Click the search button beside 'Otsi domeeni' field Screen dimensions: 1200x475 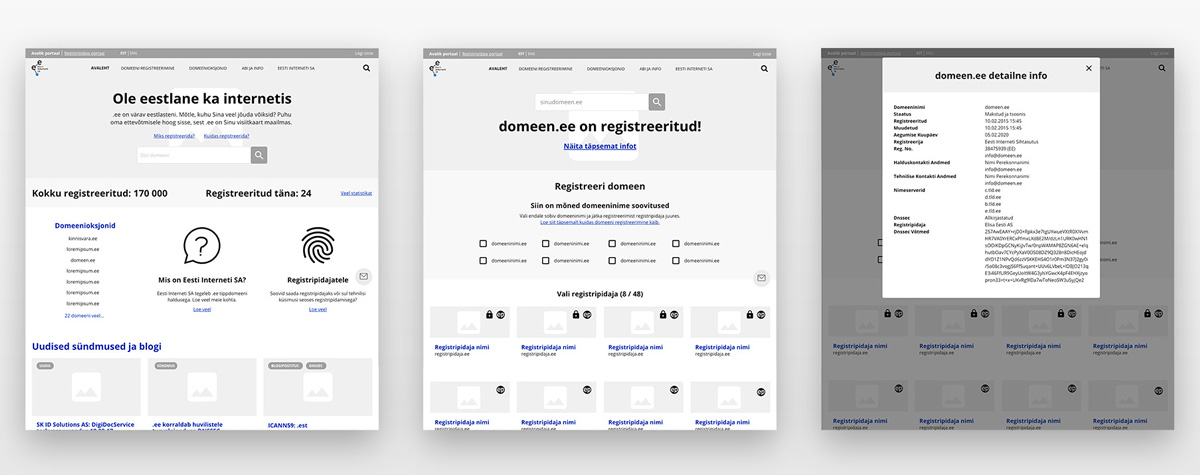259,155
